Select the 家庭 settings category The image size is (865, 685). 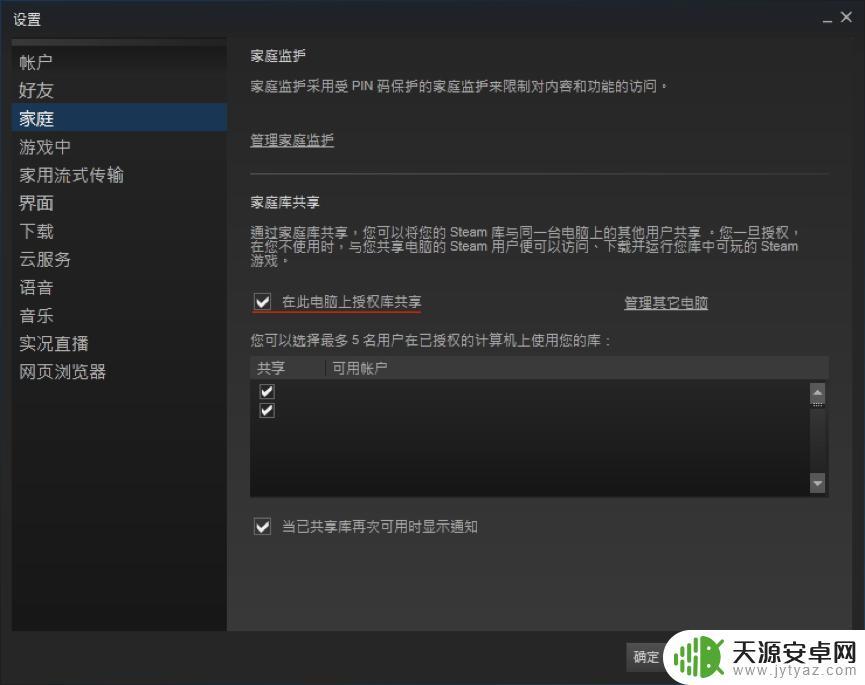119,118
